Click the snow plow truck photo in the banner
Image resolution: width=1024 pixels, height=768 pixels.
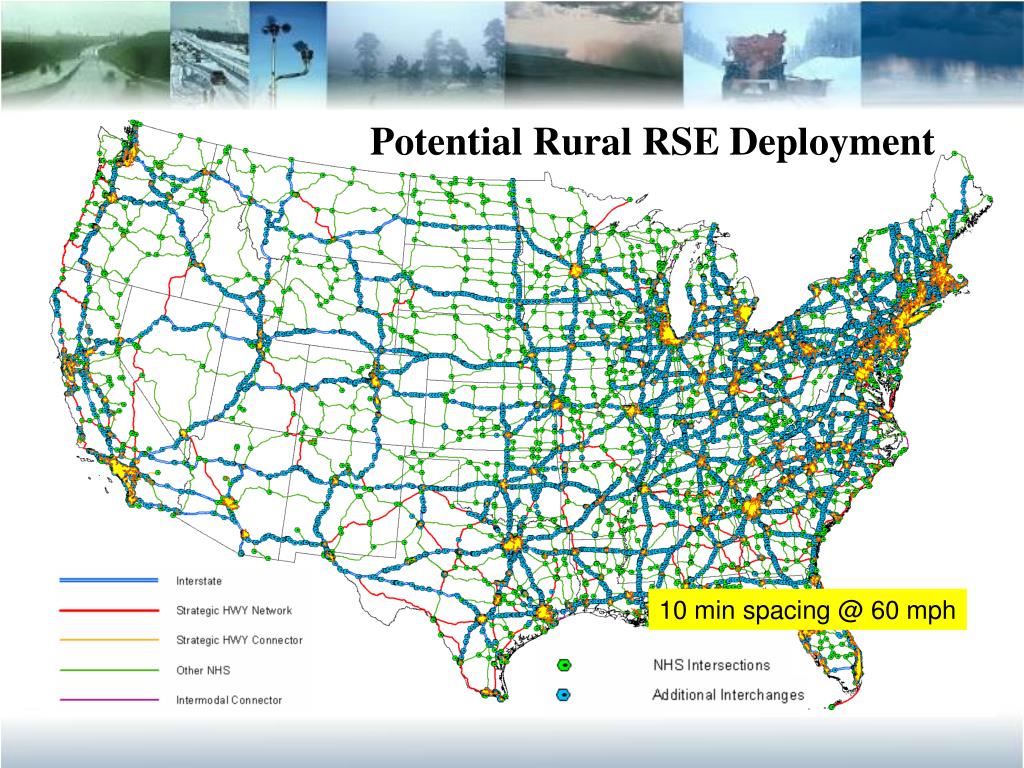(772, 54)
